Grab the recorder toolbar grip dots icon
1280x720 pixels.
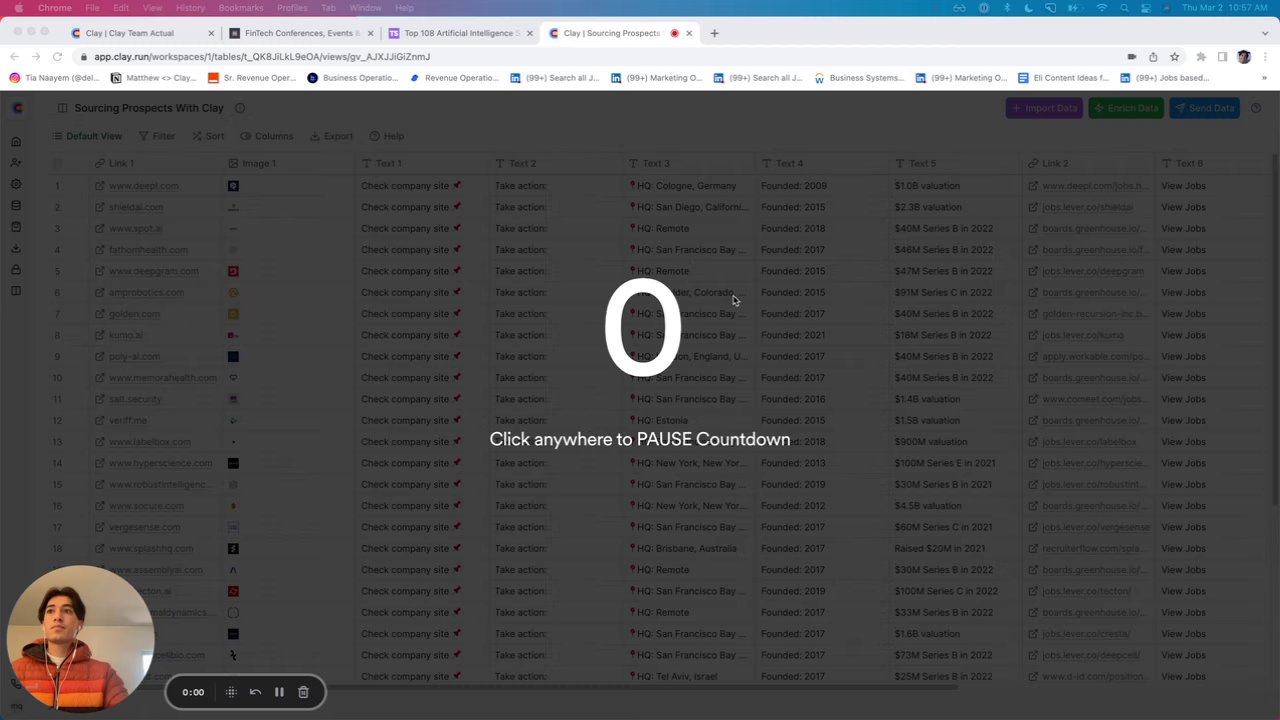[231, 692]
